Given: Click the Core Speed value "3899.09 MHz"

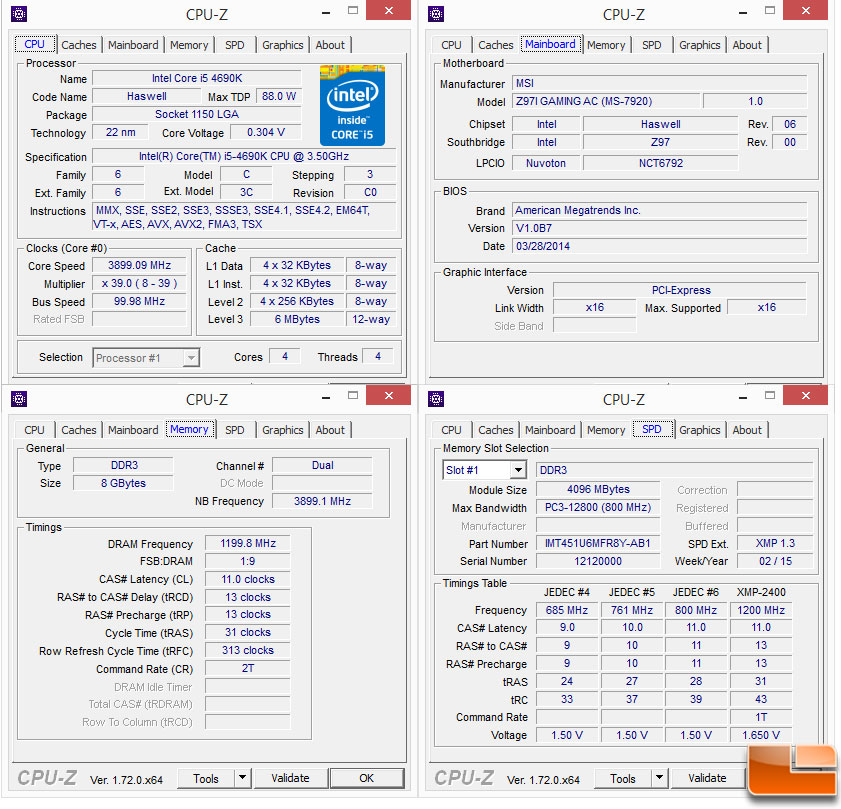Looking at the screenshot, I should point(139,266).
